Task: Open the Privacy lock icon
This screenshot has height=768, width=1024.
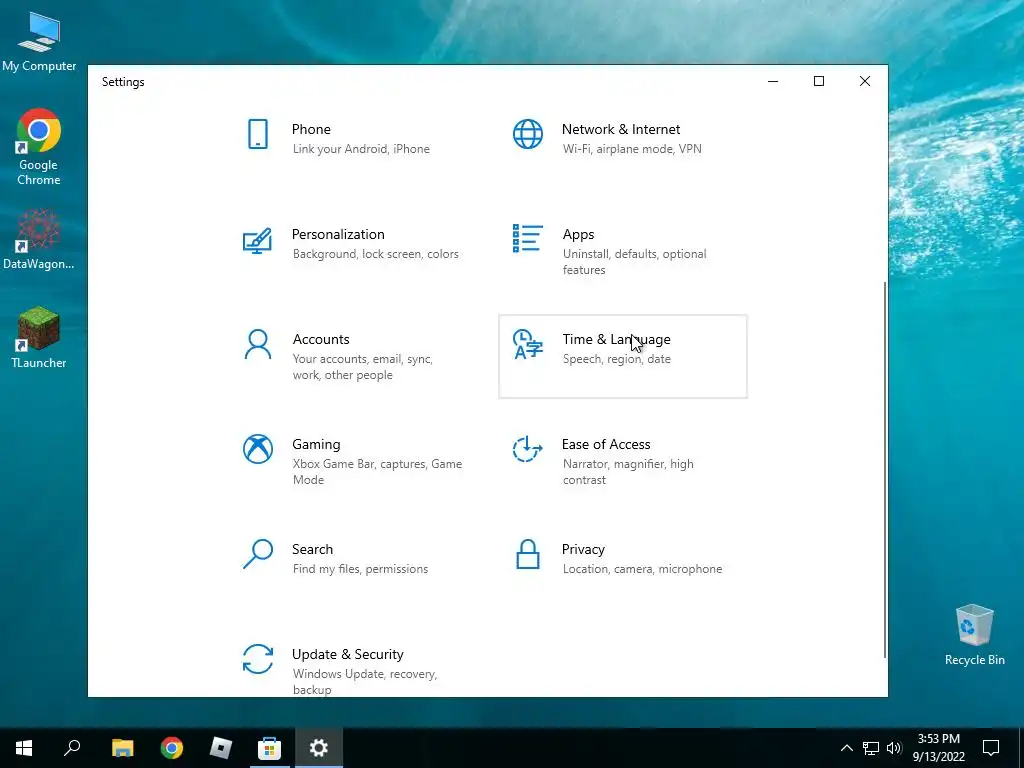Action: coord(528,554)
